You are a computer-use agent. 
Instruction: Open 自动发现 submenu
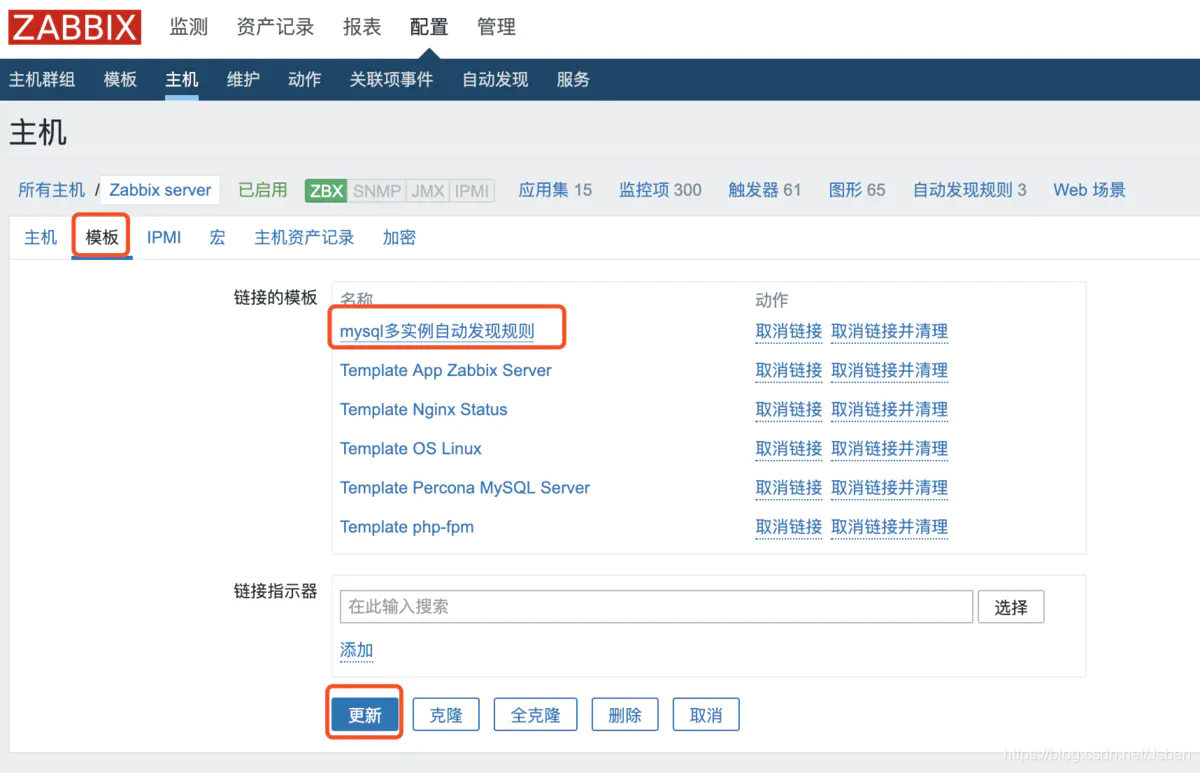(x=495, y=79)
